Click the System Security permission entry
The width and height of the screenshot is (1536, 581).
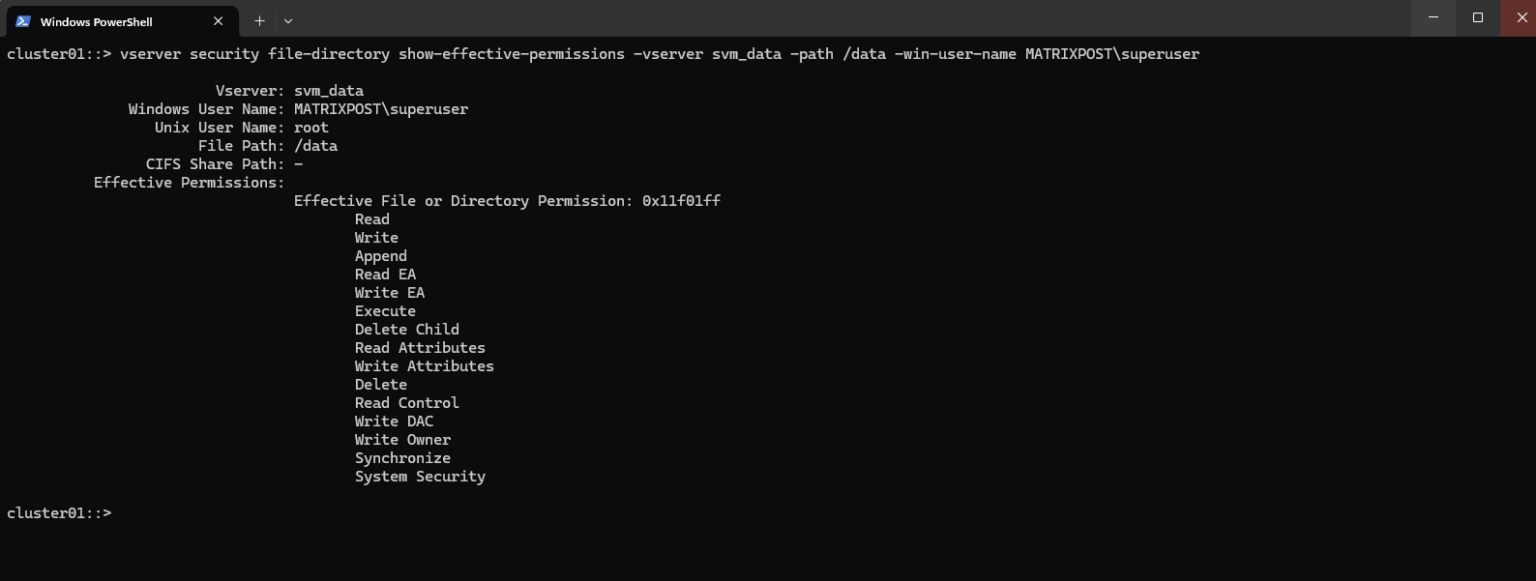[420, 477]
